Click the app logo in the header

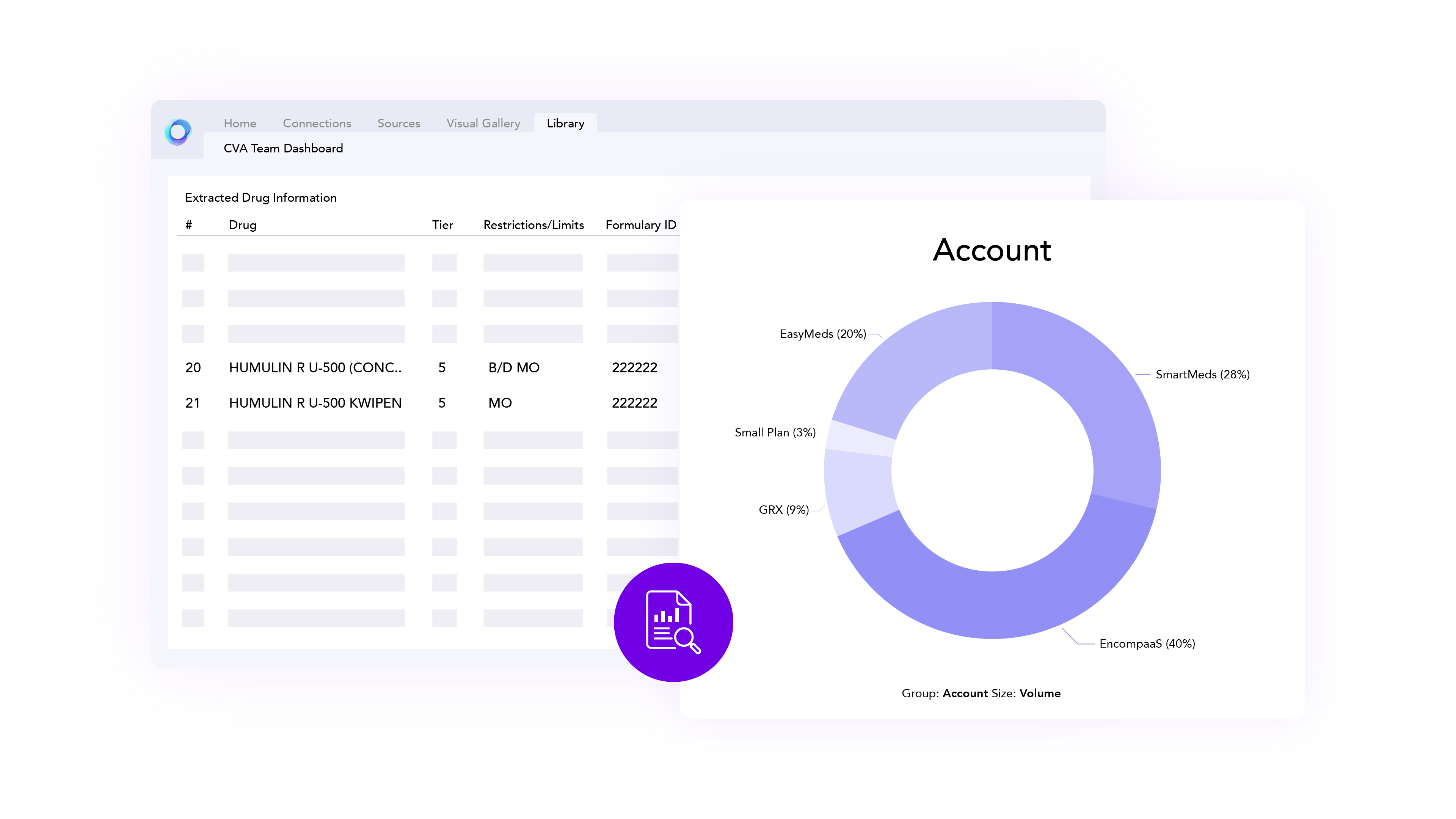178,132
